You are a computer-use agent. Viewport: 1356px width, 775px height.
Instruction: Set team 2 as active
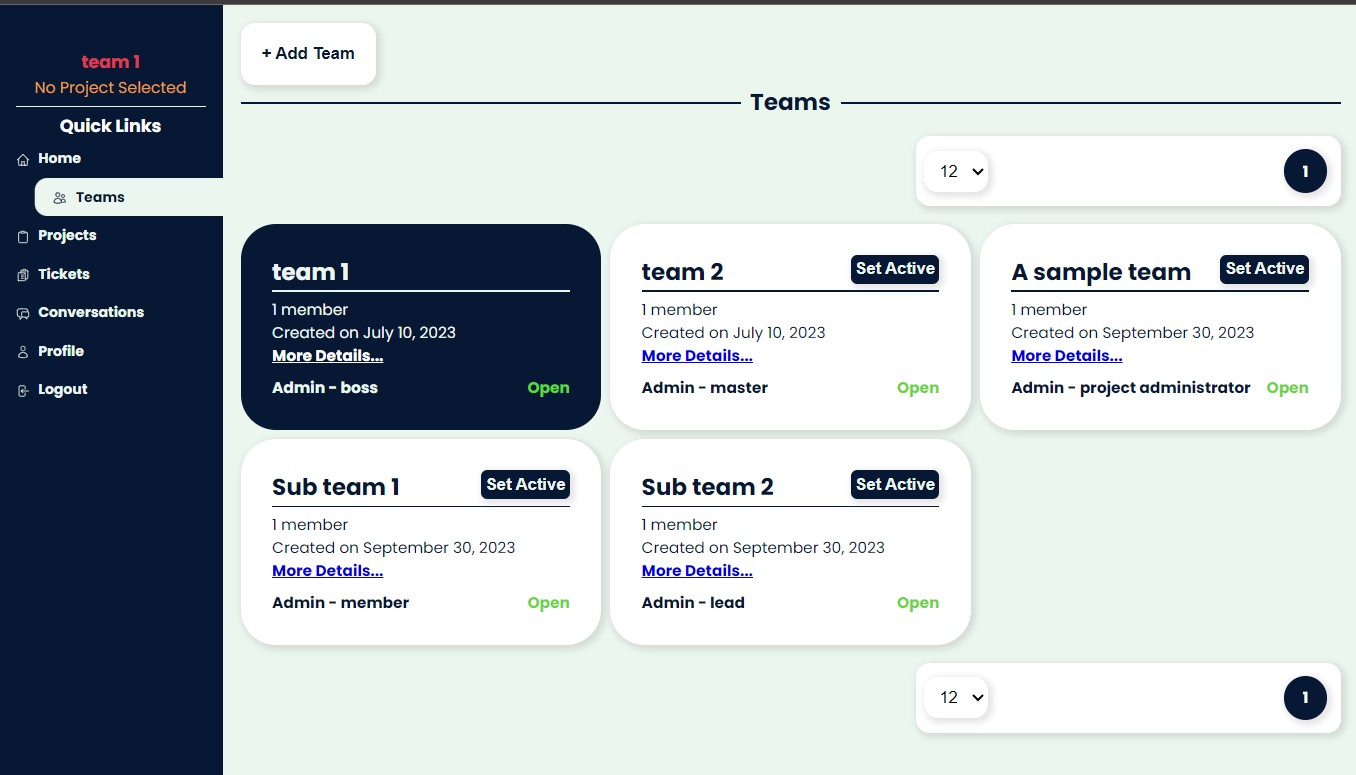pyautogui.click(x=895, y=269)
